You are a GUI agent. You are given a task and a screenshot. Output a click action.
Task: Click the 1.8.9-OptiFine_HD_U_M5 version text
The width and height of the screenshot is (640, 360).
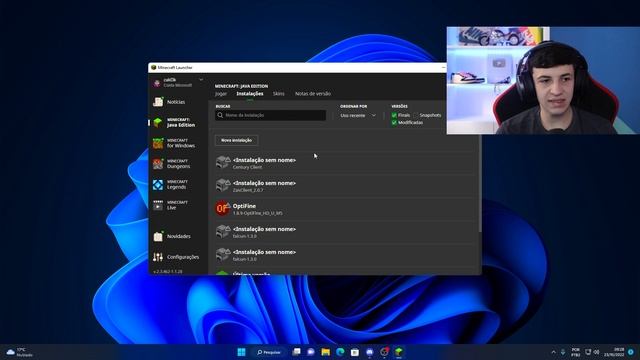coord(258,213)
